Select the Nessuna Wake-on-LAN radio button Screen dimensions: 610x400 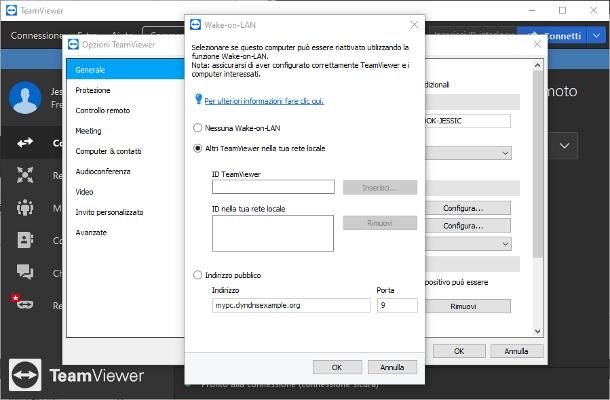[x=198, y=128]
